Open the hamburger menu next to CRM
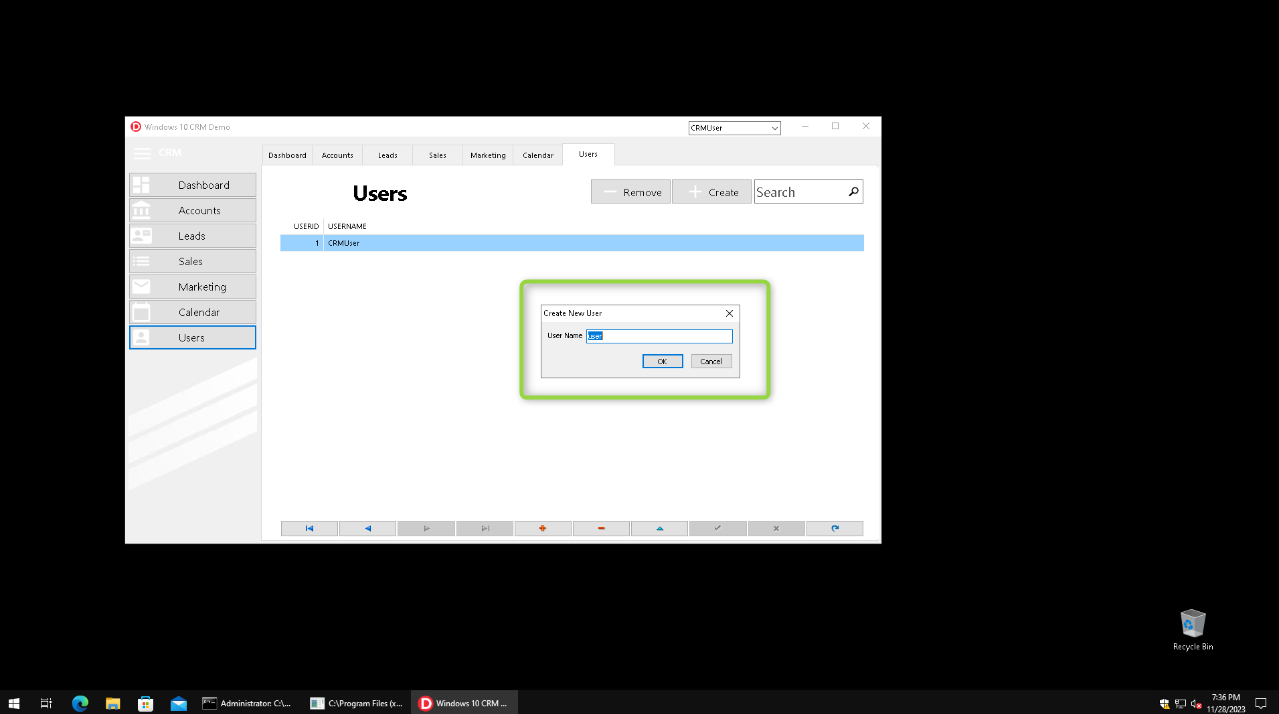This screenshot has height=714, width=1279. point(142,153)
